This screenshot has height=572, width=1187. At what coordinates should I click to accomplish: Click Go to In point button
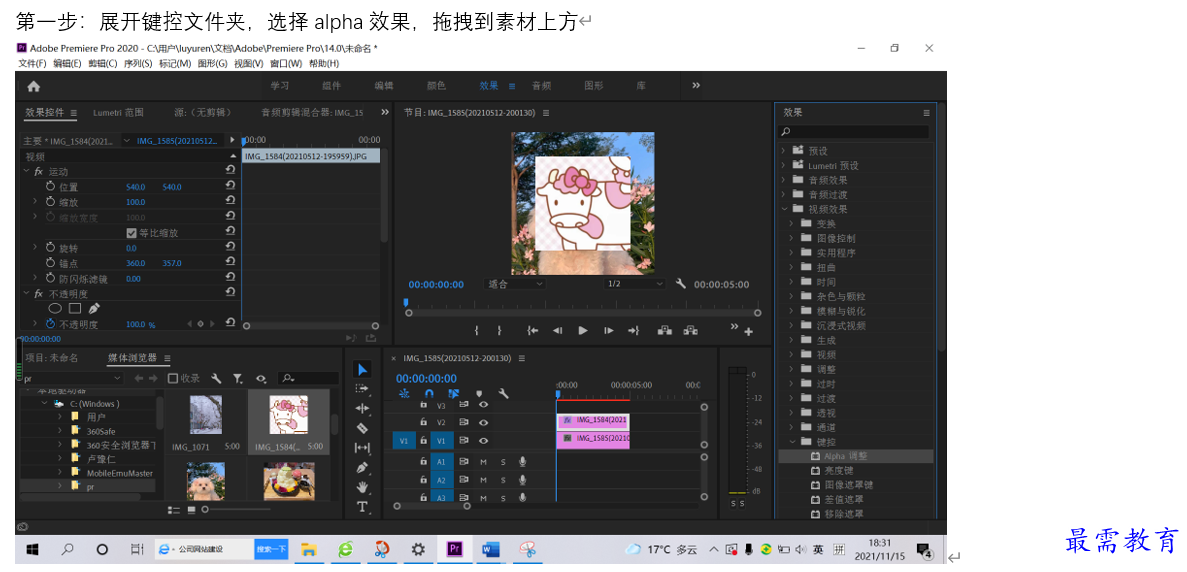533,331
